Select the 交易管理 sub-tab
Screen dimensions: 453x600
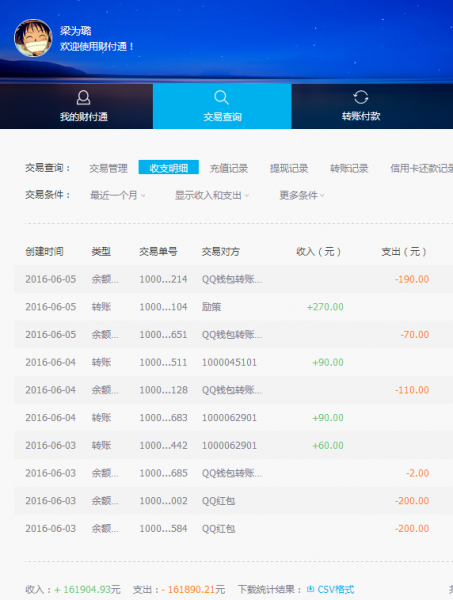tap(109, 168)
